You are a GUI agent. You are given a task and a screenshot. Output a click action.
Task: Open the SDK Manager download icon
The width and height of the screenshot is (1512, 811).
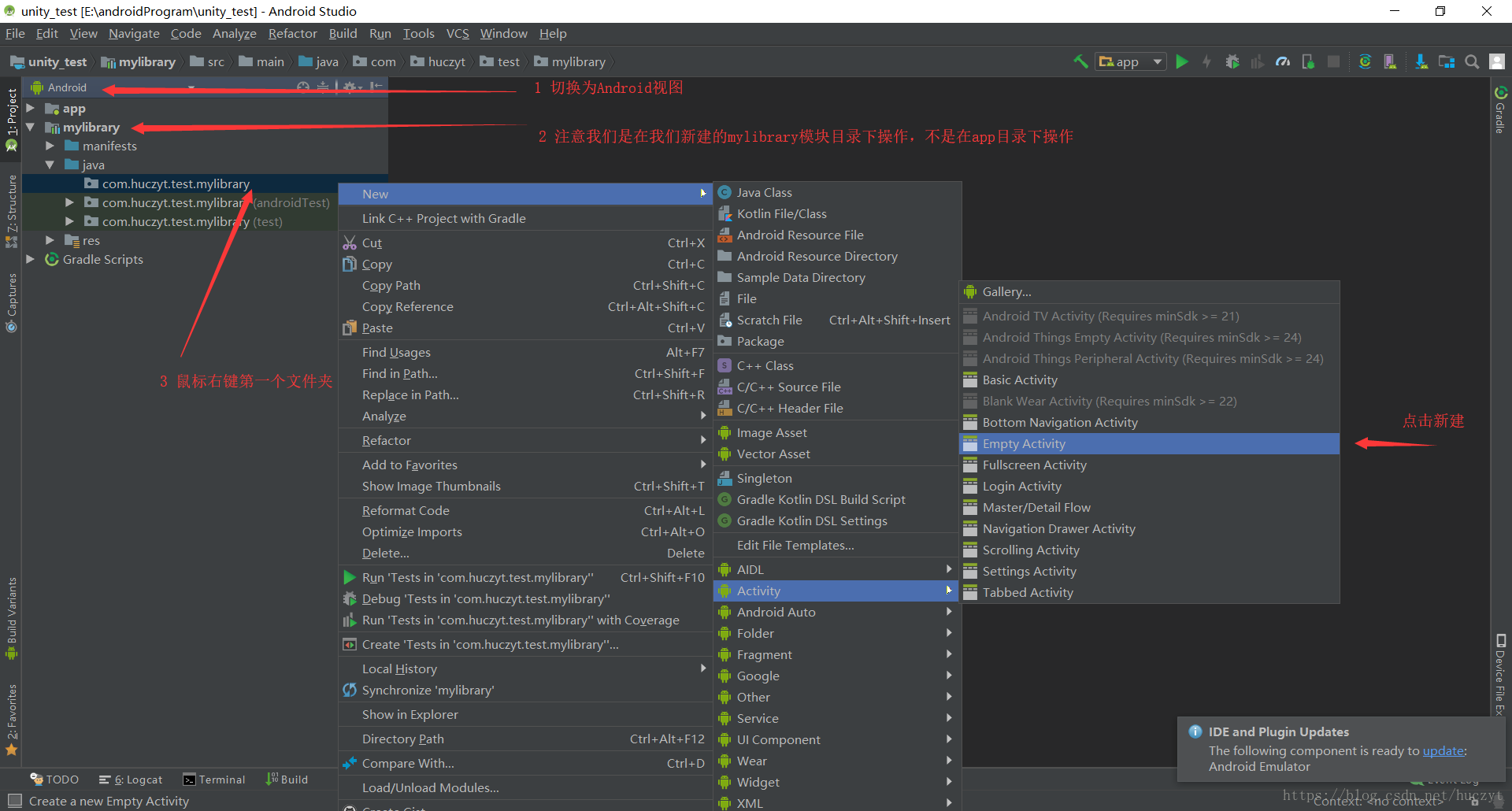click(x=1421, y=61)
